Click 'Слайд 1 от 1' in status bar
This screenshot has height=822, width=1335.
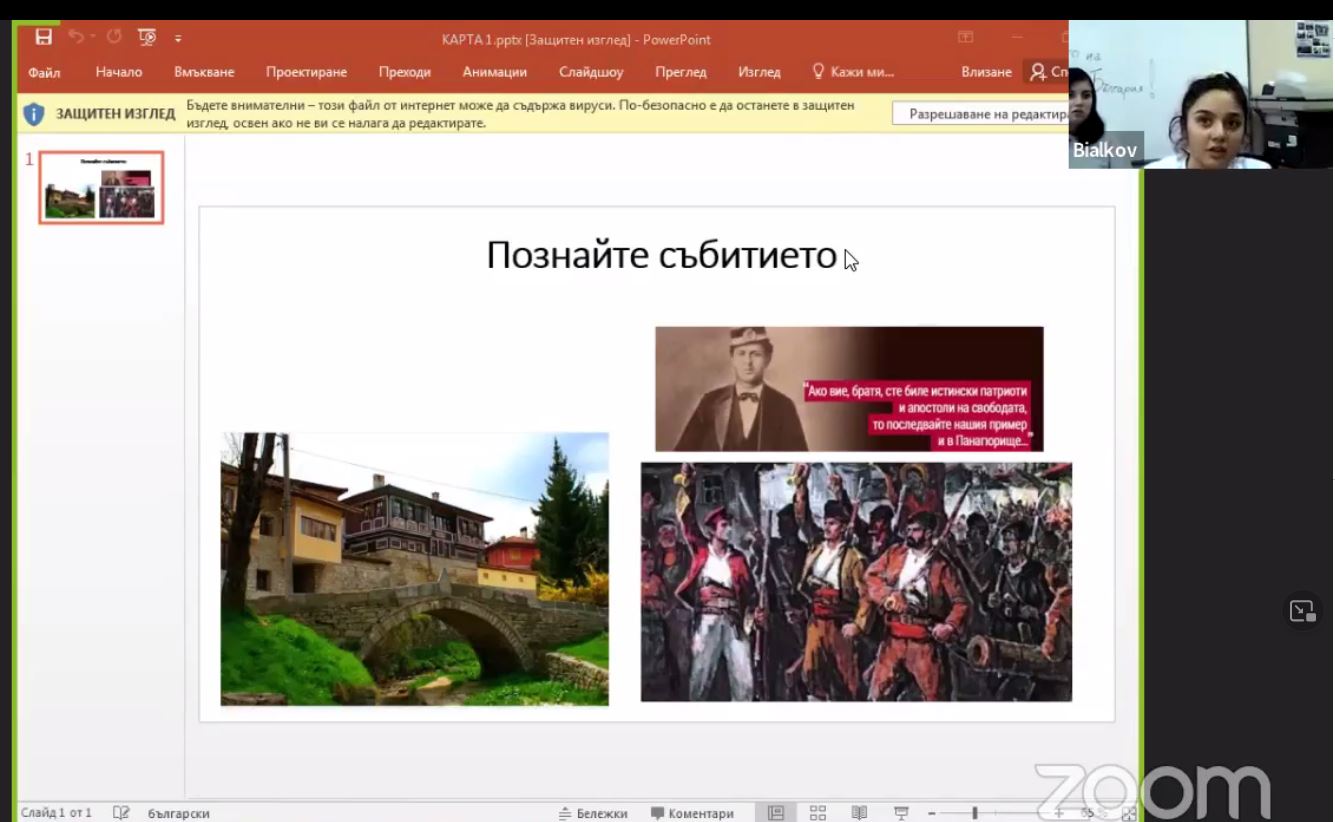[57, 813]
